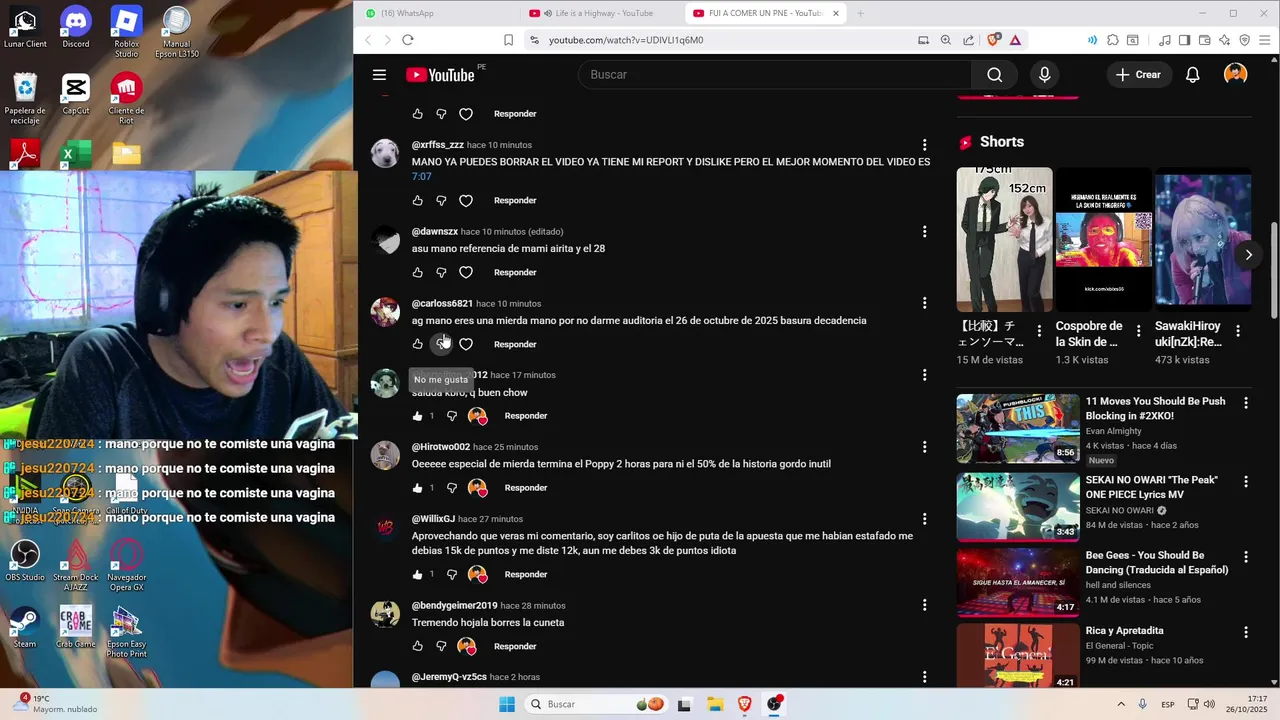1280x720 pixels.
Task: Select the Crab Game desktop icon
Action: (75, 627)
